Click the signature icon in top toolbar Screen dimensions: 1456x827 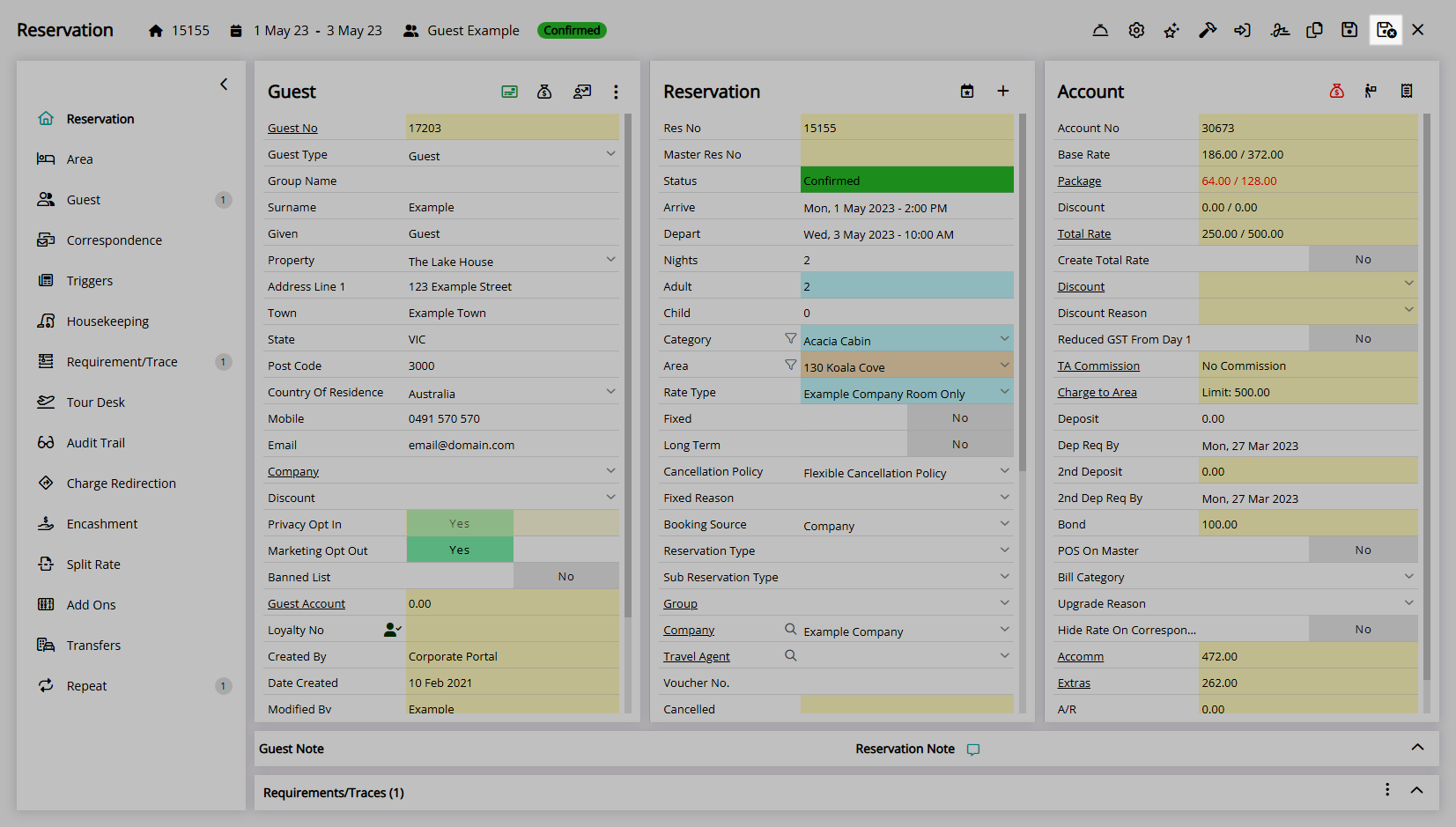(x=1280, y=30)
